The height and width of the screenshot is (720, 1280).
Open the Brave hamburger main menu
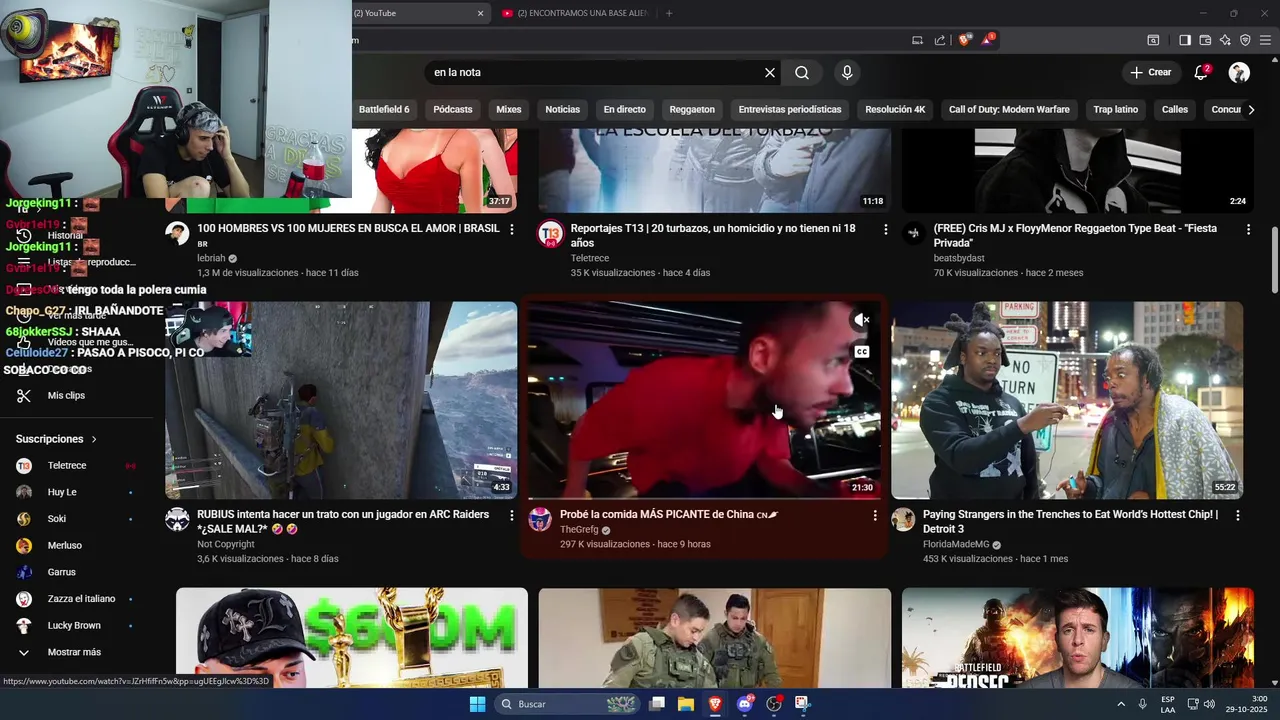point(1265,40)
